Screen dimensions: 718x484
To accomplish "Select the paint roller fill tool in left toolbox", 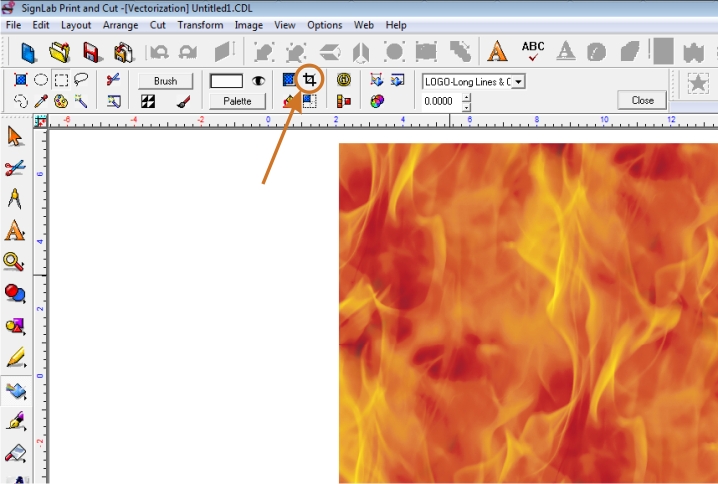I will tap(16, 453).
